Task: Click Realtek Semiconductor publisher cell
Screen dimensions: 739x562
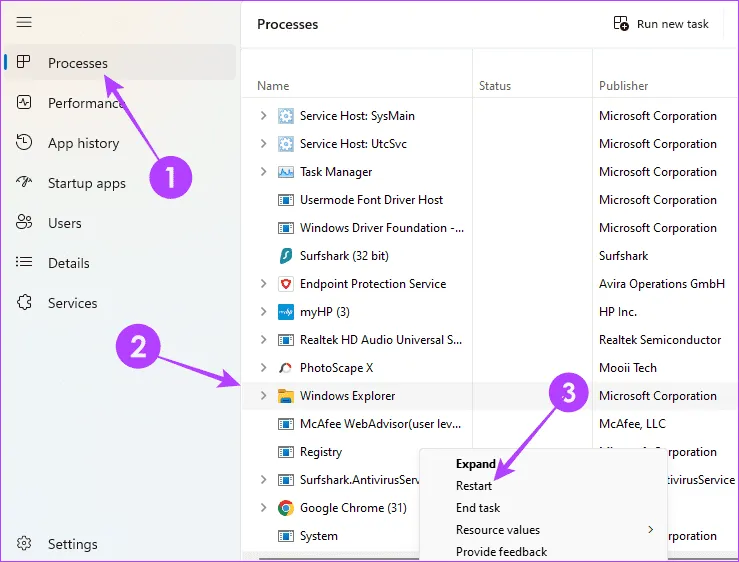Action: point(660,340)
